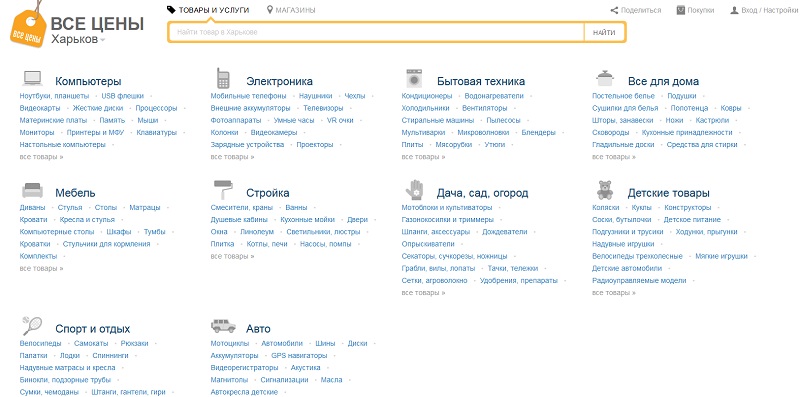Open Светильники, люстры subcategory link
The height and width of the screenshot is (397, 800).
(x=323, y=232)
